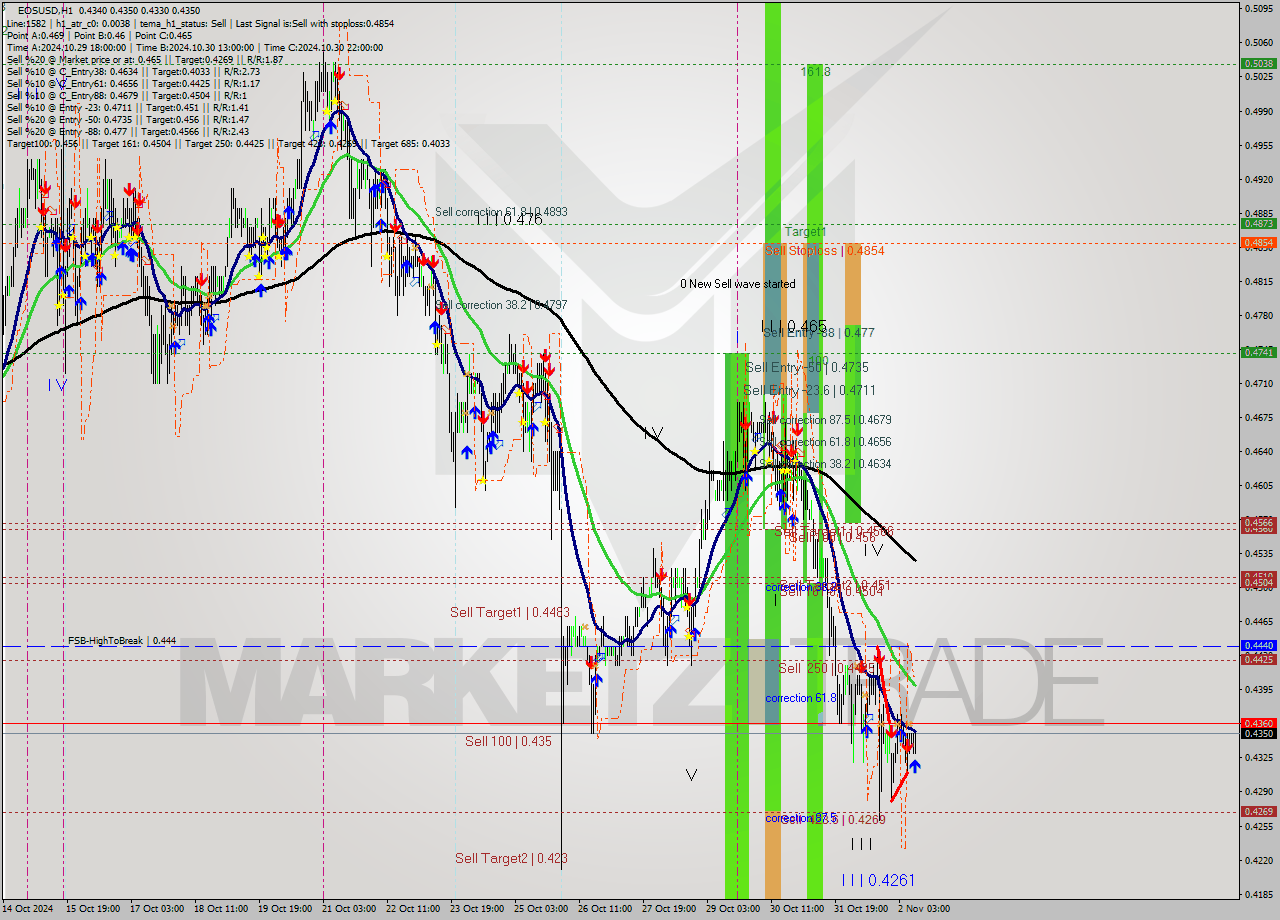Select the 'Sell Entry -50 | 0.4735' label
Viewport: 1280px width, 920px height.
807,368
